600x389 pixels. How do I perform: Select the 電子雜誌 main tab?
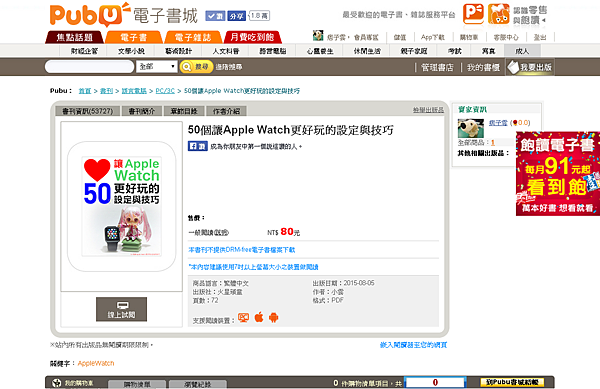coord(193,37)
